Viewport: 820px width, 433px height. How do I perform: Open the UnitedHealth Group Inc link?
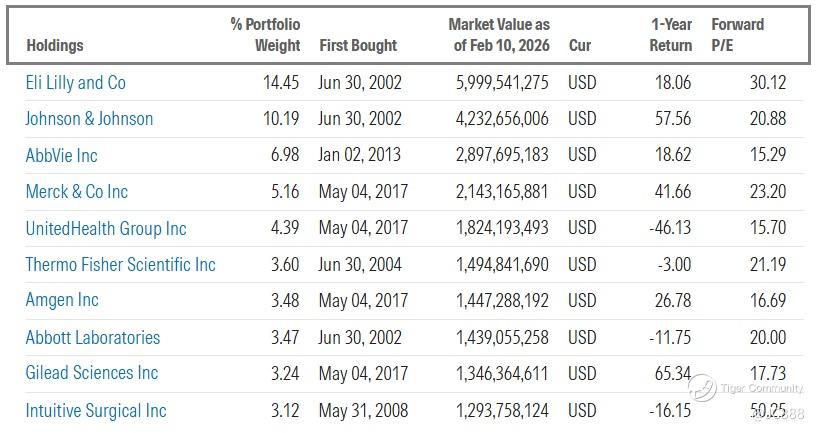point(106,228)
